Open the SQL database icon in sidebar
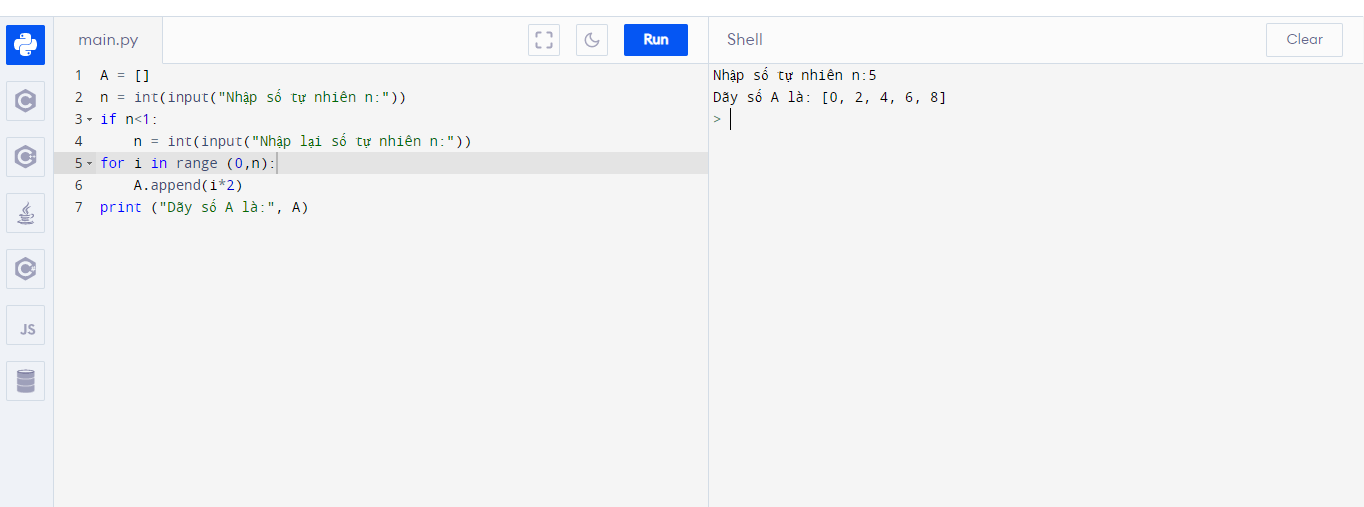 click(26, 381)
